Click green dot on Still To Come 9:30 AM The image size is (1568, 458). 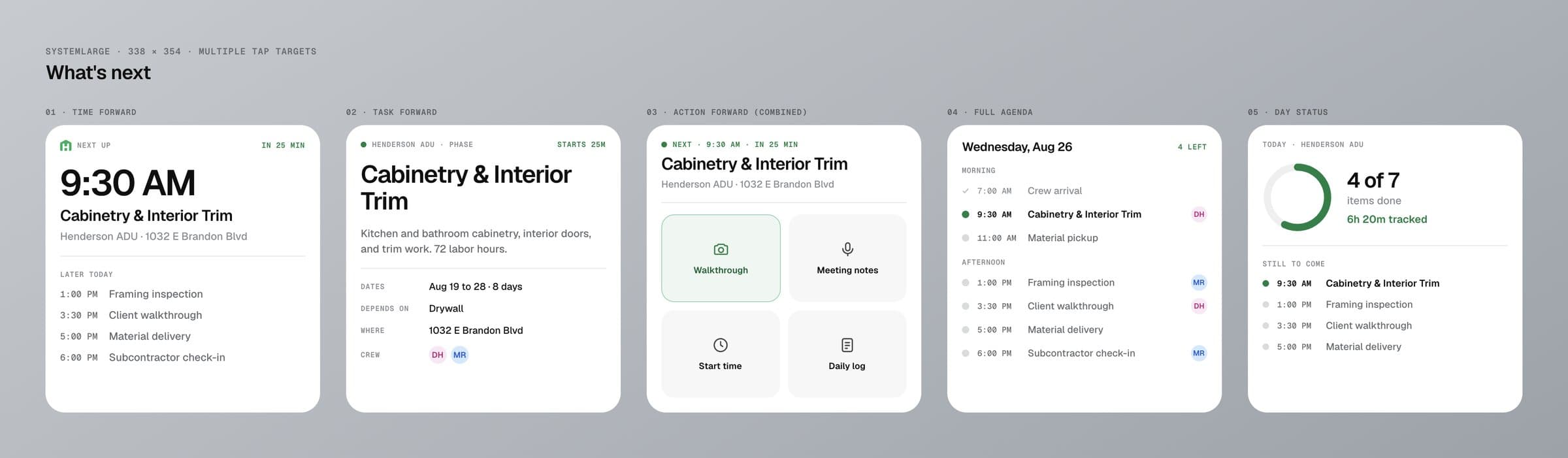(1266, 284)
